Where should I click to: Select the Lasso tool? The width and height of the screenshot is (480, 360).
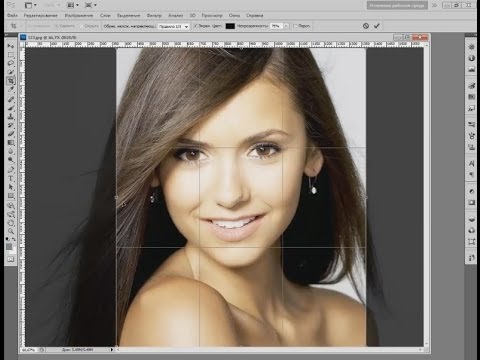[x=11, y=63]
